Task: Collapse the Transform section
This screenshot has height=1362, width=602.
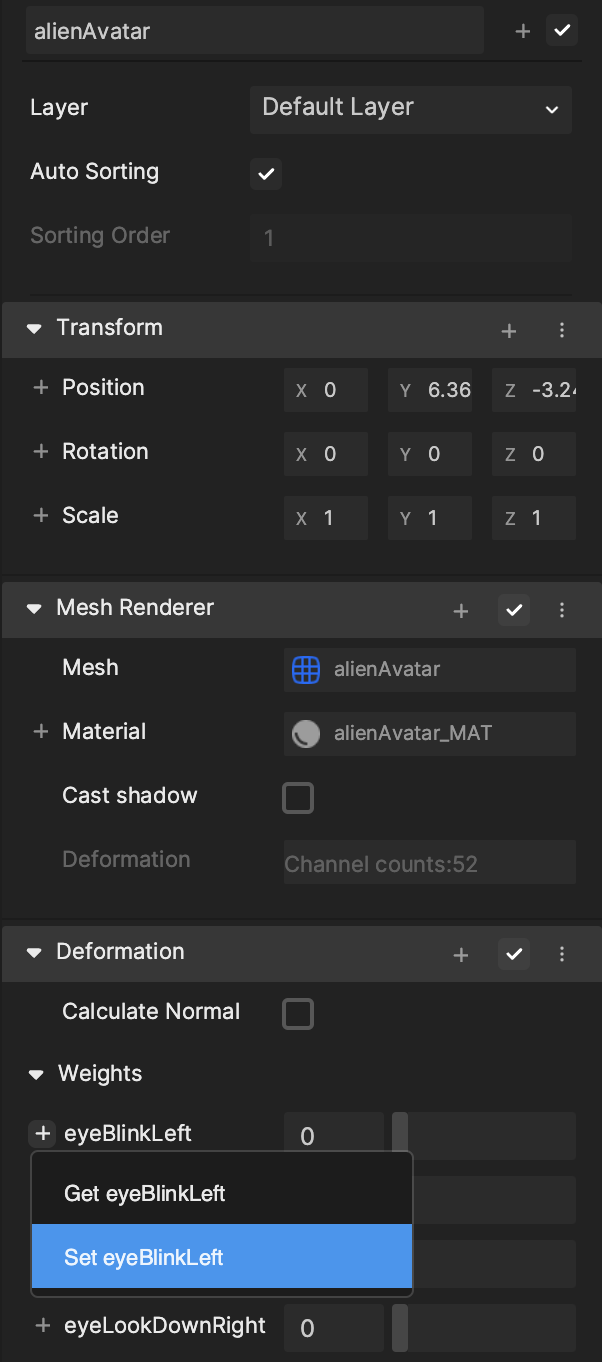Action: [34, 328]
